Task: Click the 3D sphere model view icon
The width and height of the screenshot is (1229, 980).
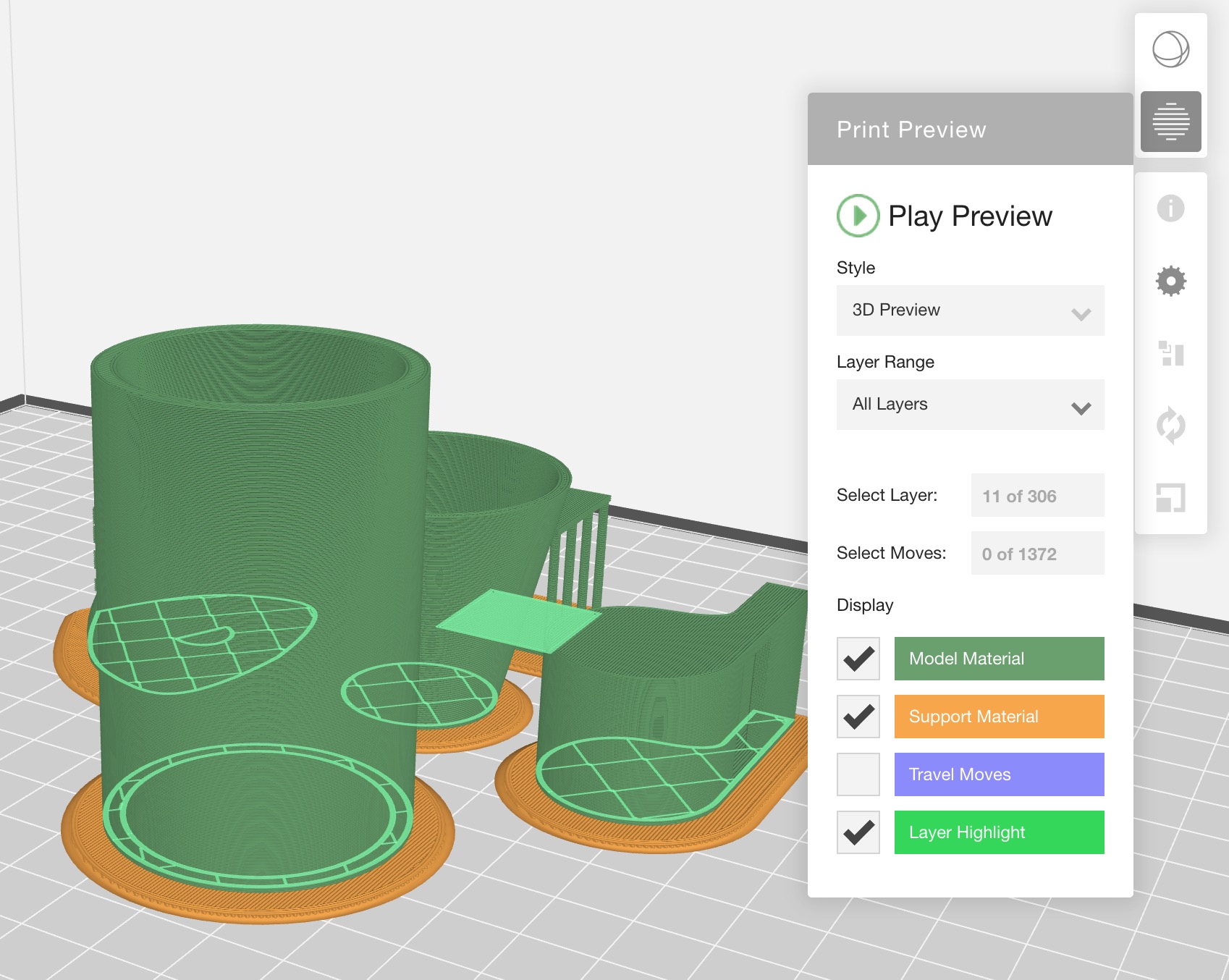Action: click(1170, 50)
